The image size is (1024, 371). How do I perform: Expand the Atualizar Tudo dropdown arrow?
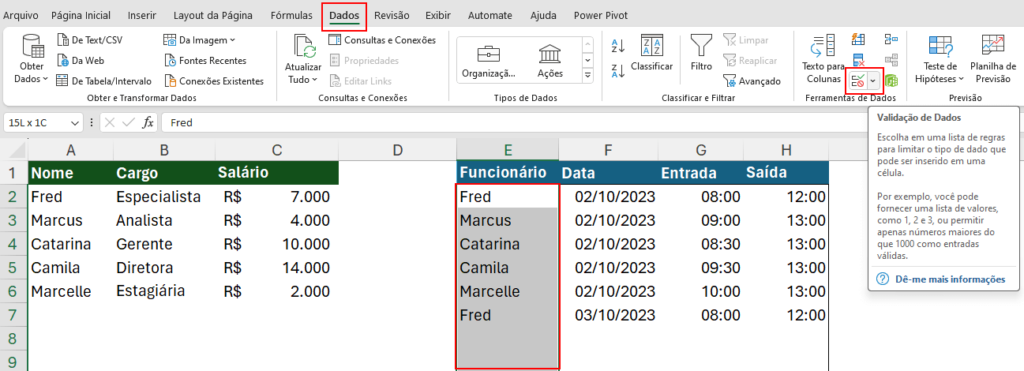[315, 80]
